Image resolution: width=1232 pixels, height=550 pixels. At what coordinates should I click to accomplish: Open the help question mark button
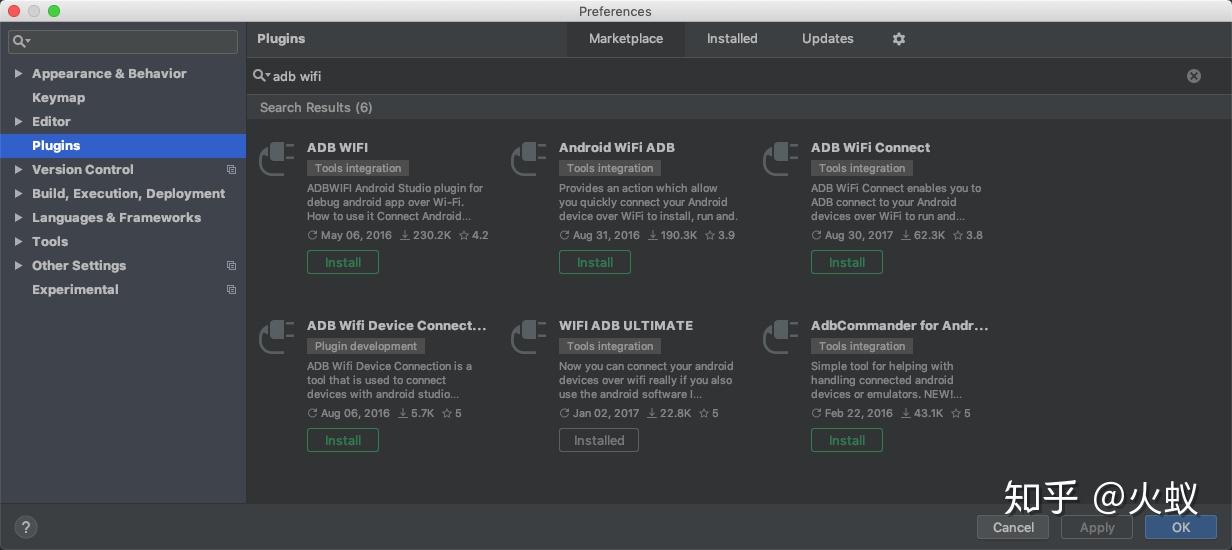26,527
